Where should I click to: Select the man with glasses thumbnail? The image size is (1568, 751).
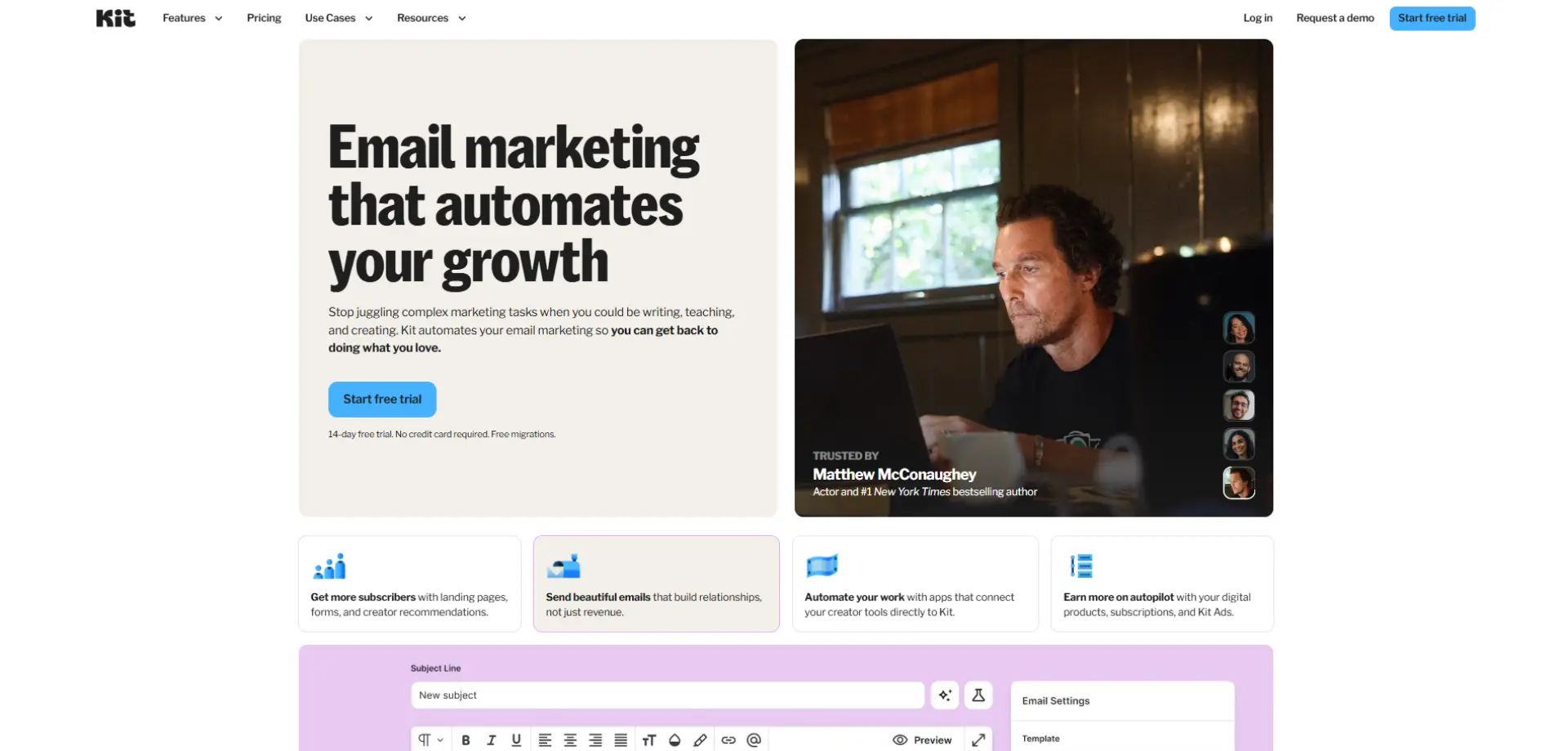coord(1239,405)
